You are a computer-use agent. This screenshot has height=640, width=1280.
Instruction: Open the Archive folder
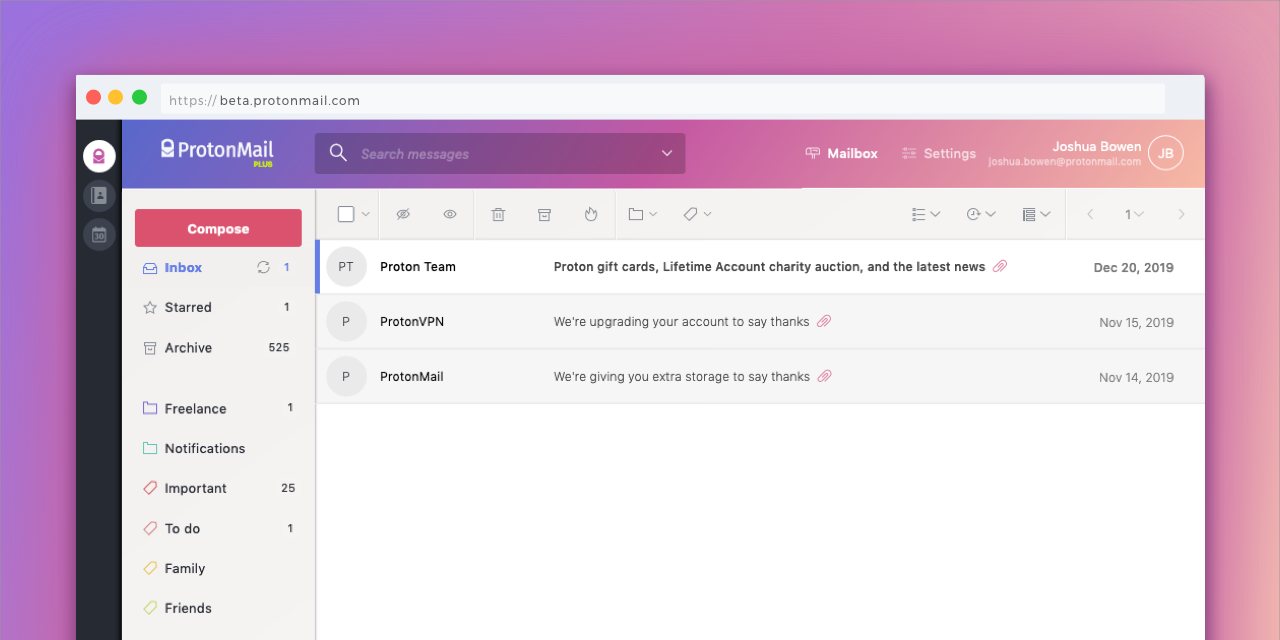(x=188, y=348)
